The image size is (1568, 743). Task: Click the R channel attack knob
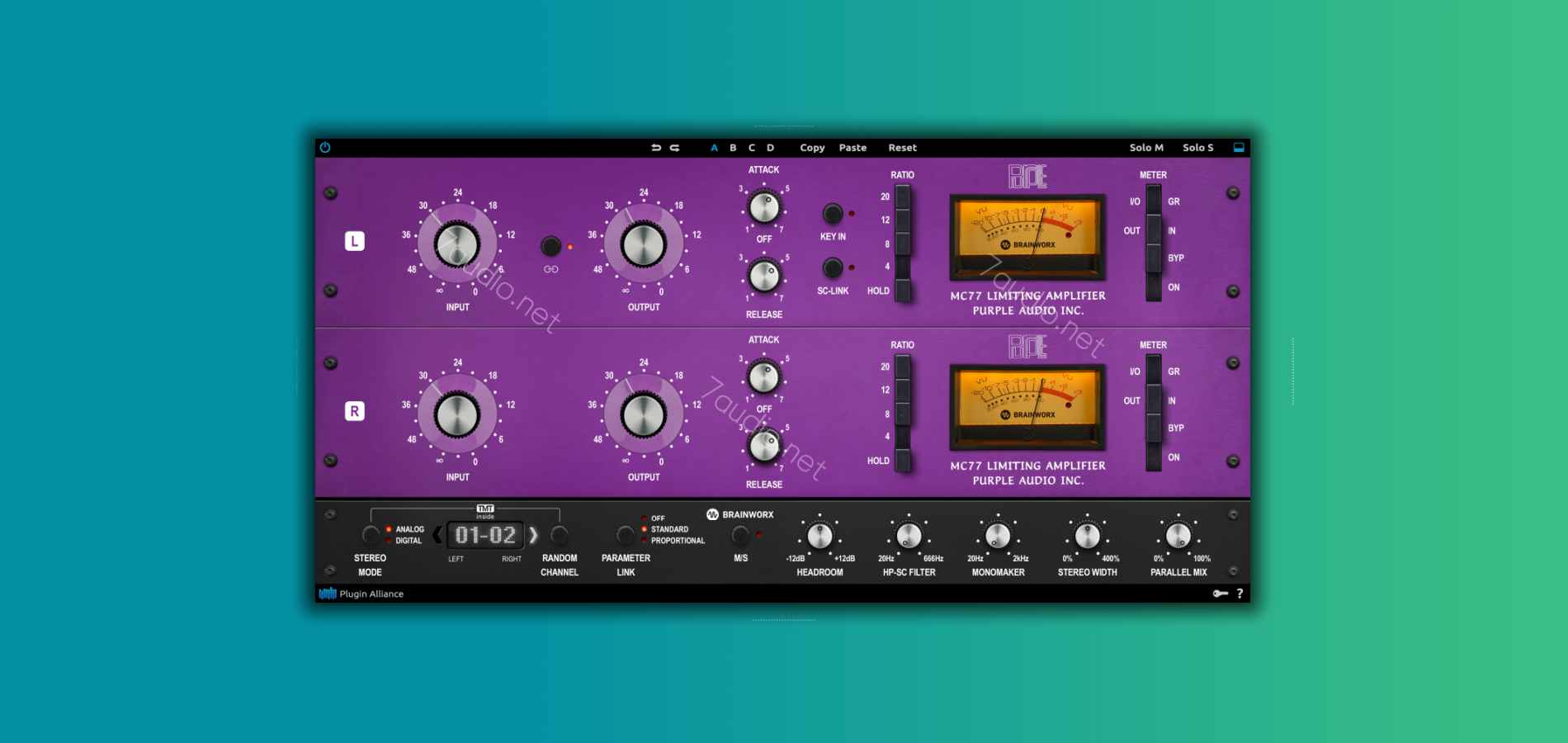[764, 377]
